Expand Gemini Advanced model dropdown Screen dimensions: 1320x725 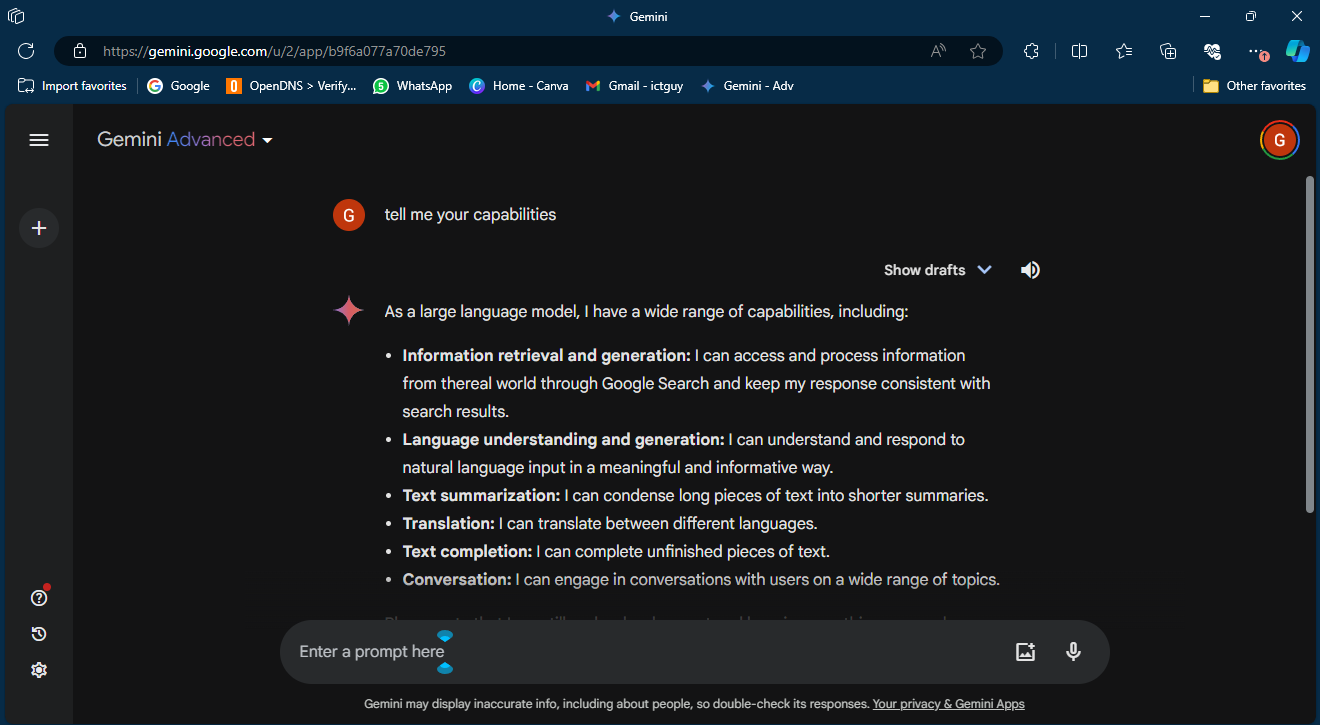click(x=185, y=140)
